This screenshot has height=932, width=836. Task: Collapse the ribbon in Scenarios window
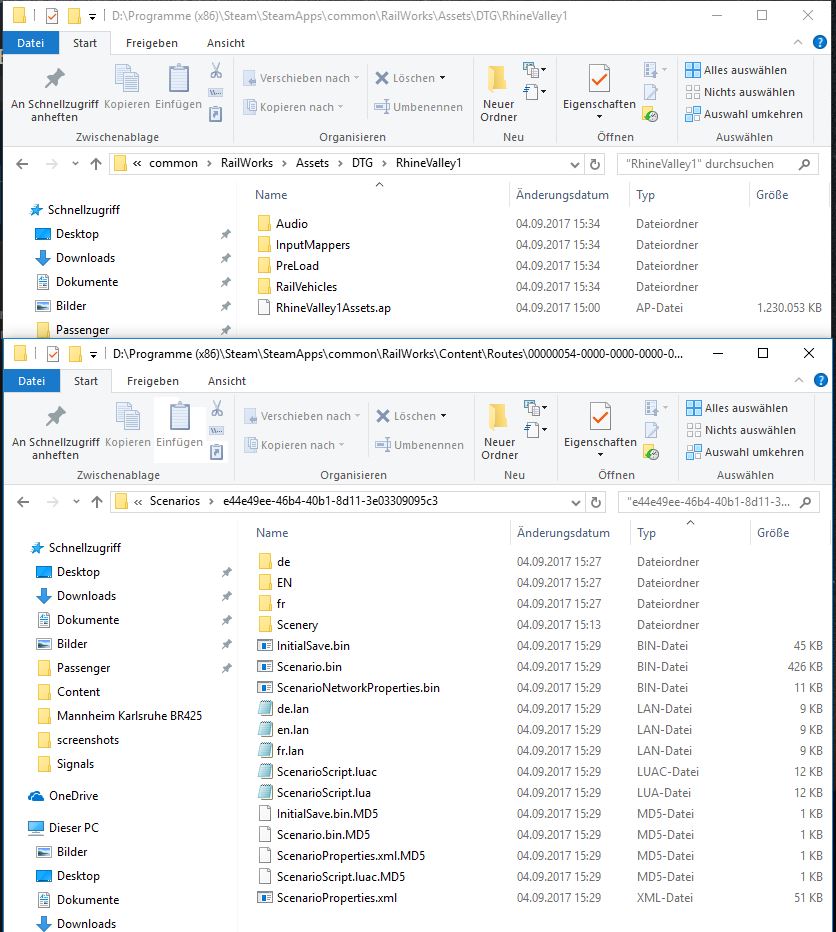799,380
